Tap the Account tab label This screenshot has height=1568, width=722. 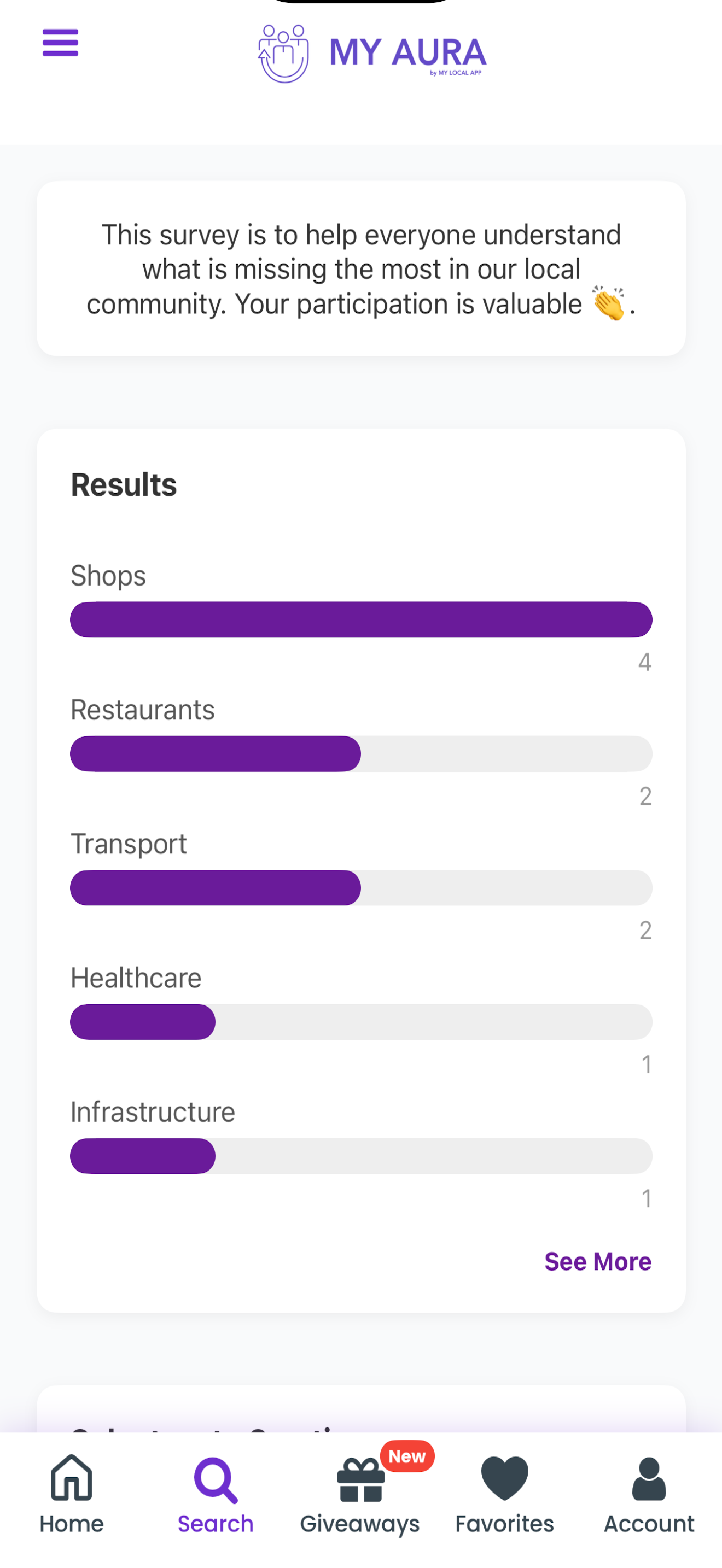coord(649,1524)
